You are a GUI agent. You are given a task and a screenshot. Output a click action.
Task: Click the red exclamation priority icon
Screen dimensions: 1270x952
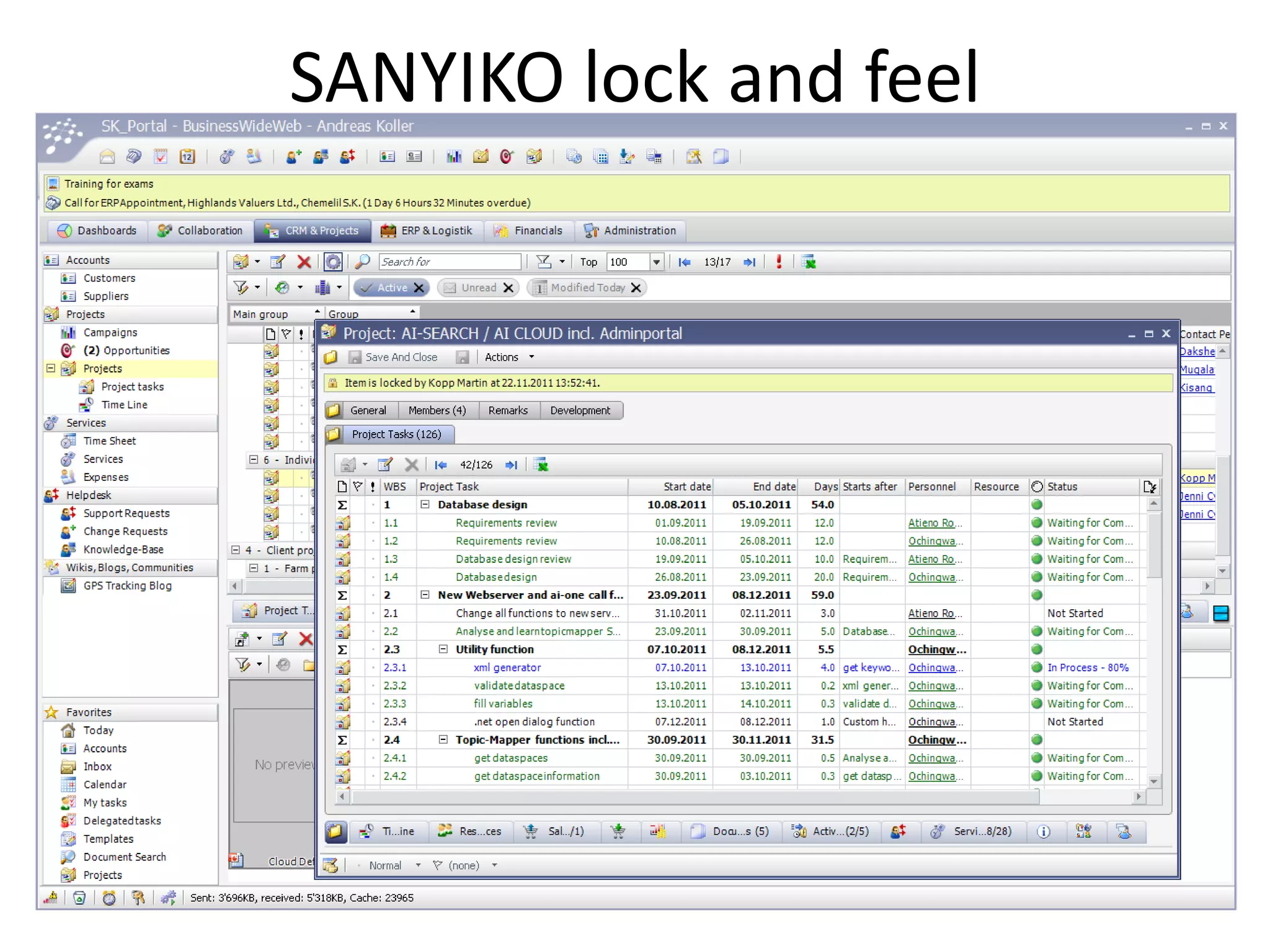point(779,262)
